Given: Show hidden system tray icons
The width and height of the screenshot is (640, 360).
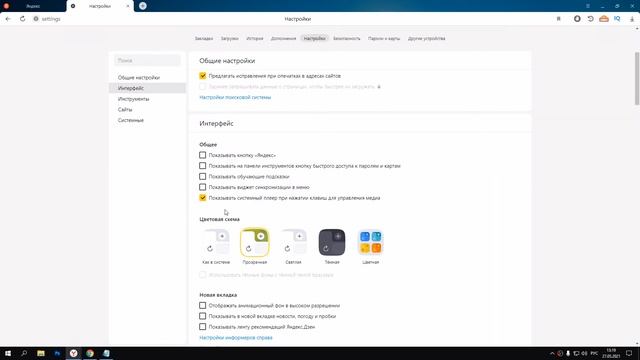Looking at the screenshot, I should [x=552, y=353].
